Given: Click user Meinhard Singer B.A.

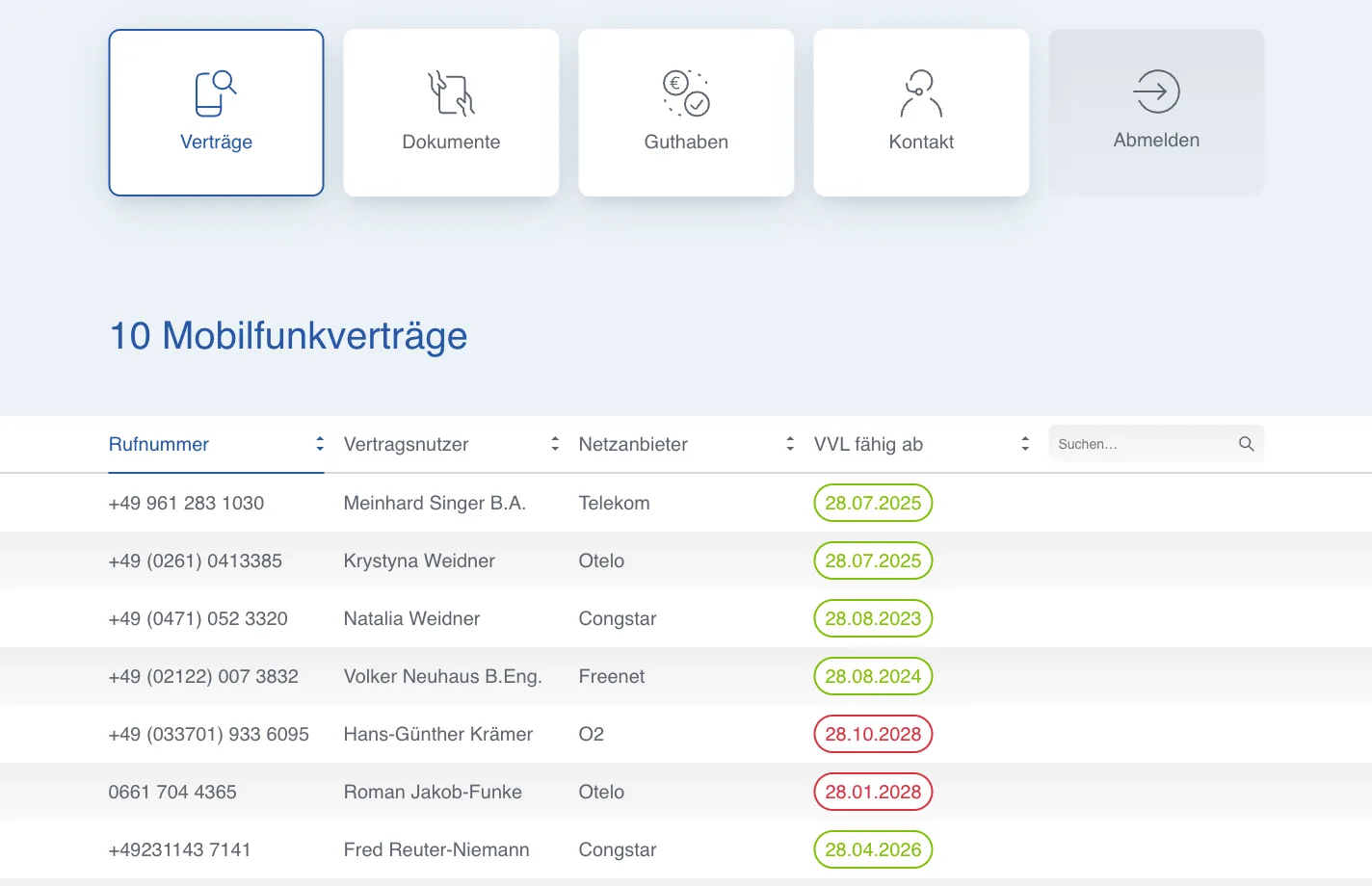Looking at the screenshot, I should [435, 503].
